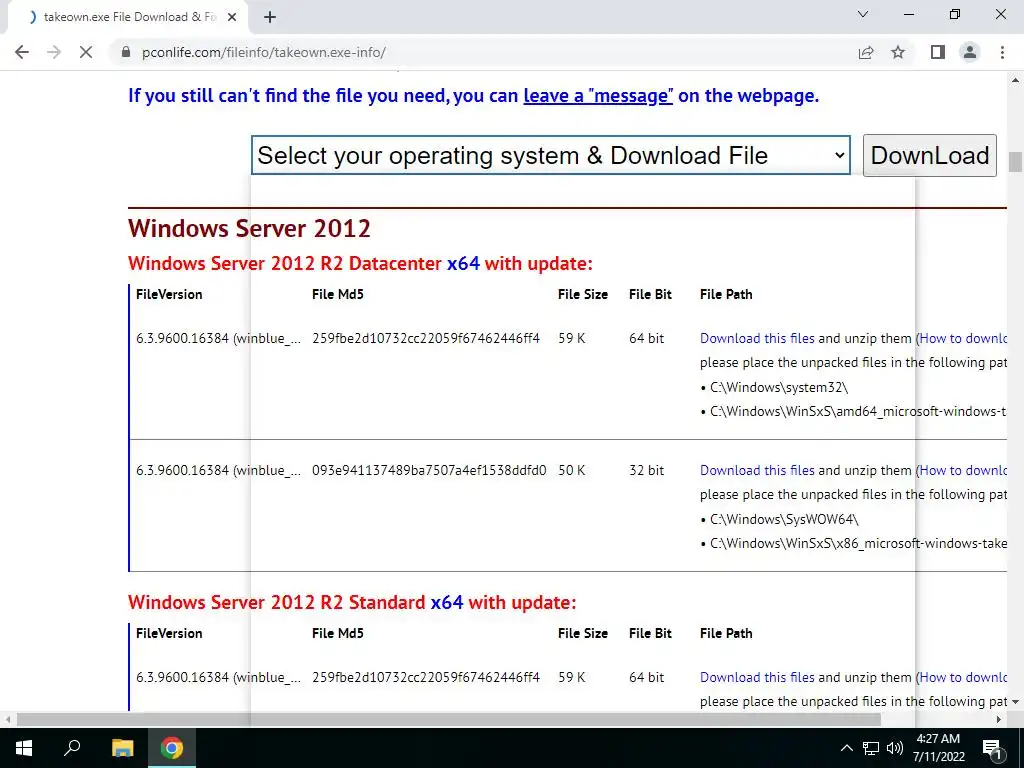Image resolution: width=1024 pixels, height=768 pixels.
Task: Share this page icon in address bar
Action: click(866, 52)
